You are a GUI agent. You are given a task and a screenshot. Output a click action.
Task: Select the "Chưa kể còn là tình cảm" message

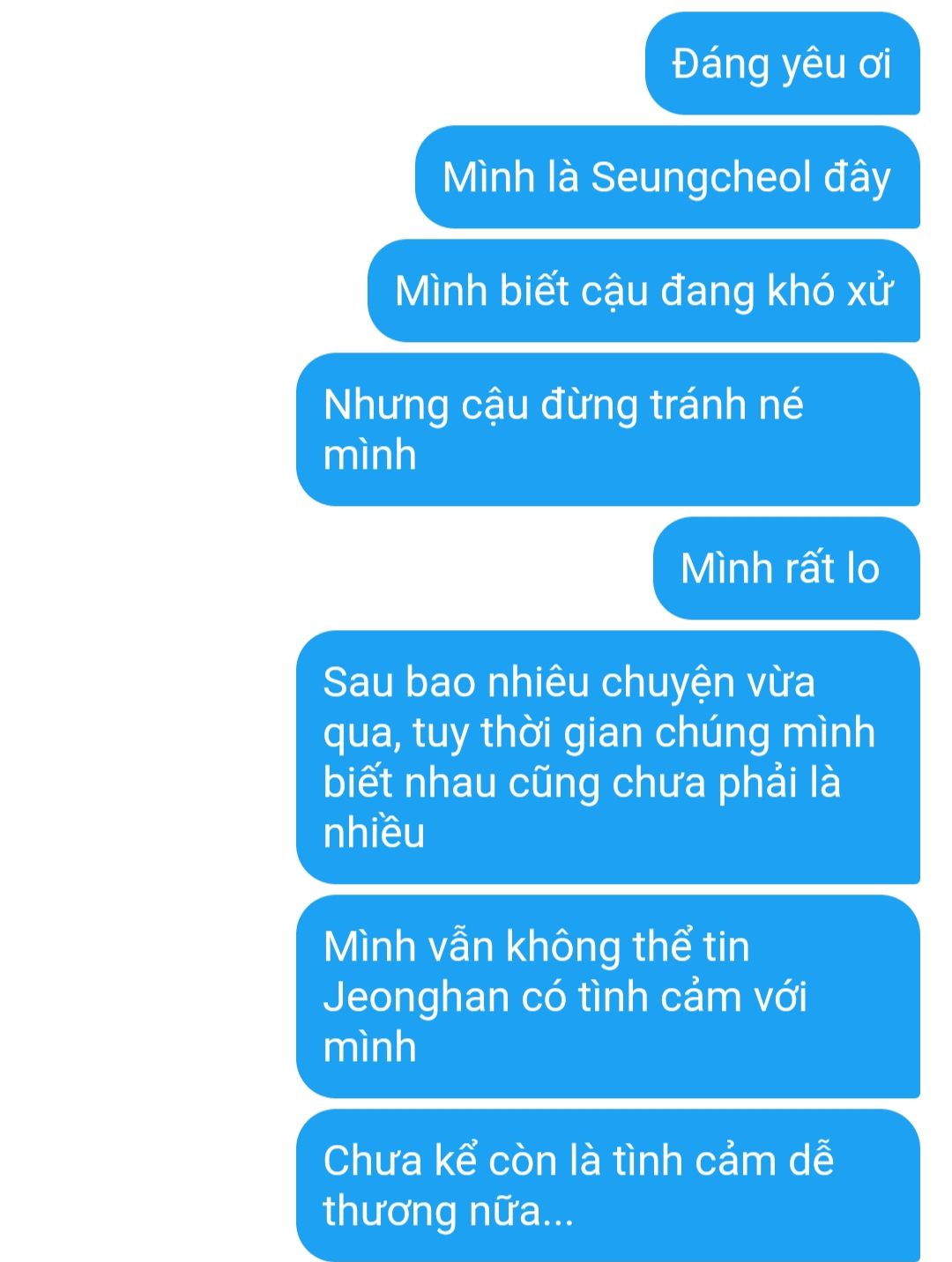coord(608,1185)
